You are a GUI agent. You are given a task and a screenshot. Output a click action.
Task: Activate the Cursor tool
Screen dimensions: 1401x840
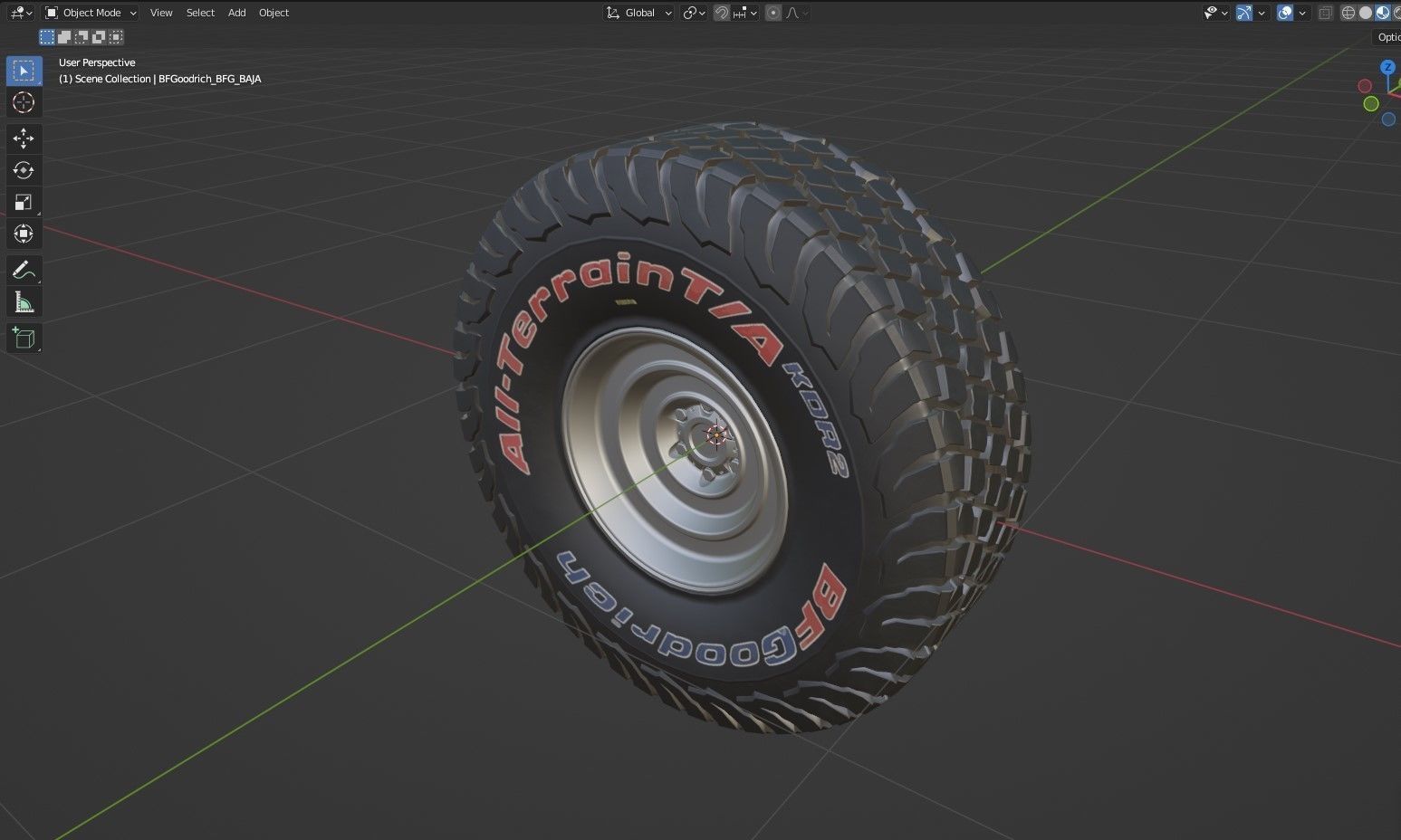pyautogui.click(x=24, y=102)
